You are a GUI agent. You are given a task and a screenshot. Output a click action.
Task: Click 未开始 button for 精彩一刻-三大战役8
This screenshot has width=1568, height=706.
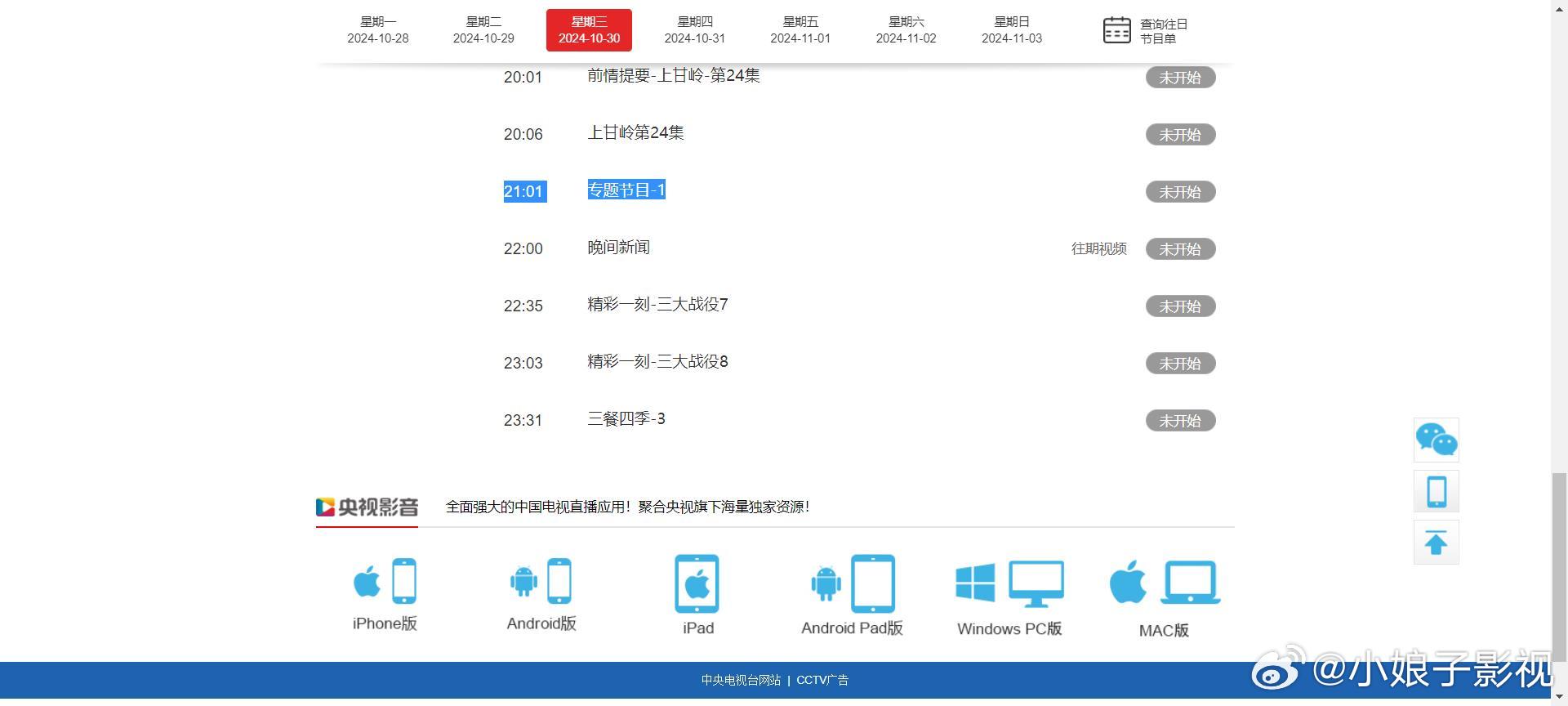tap(1180, 364)
